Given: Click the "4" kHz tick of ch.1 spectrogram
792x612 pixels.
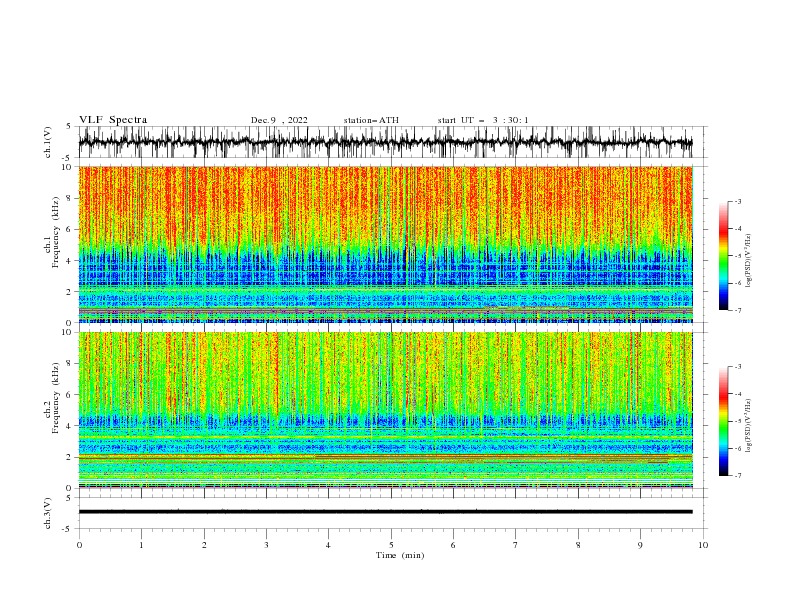Looking at the screenshot, I should [x=70, y=261].
